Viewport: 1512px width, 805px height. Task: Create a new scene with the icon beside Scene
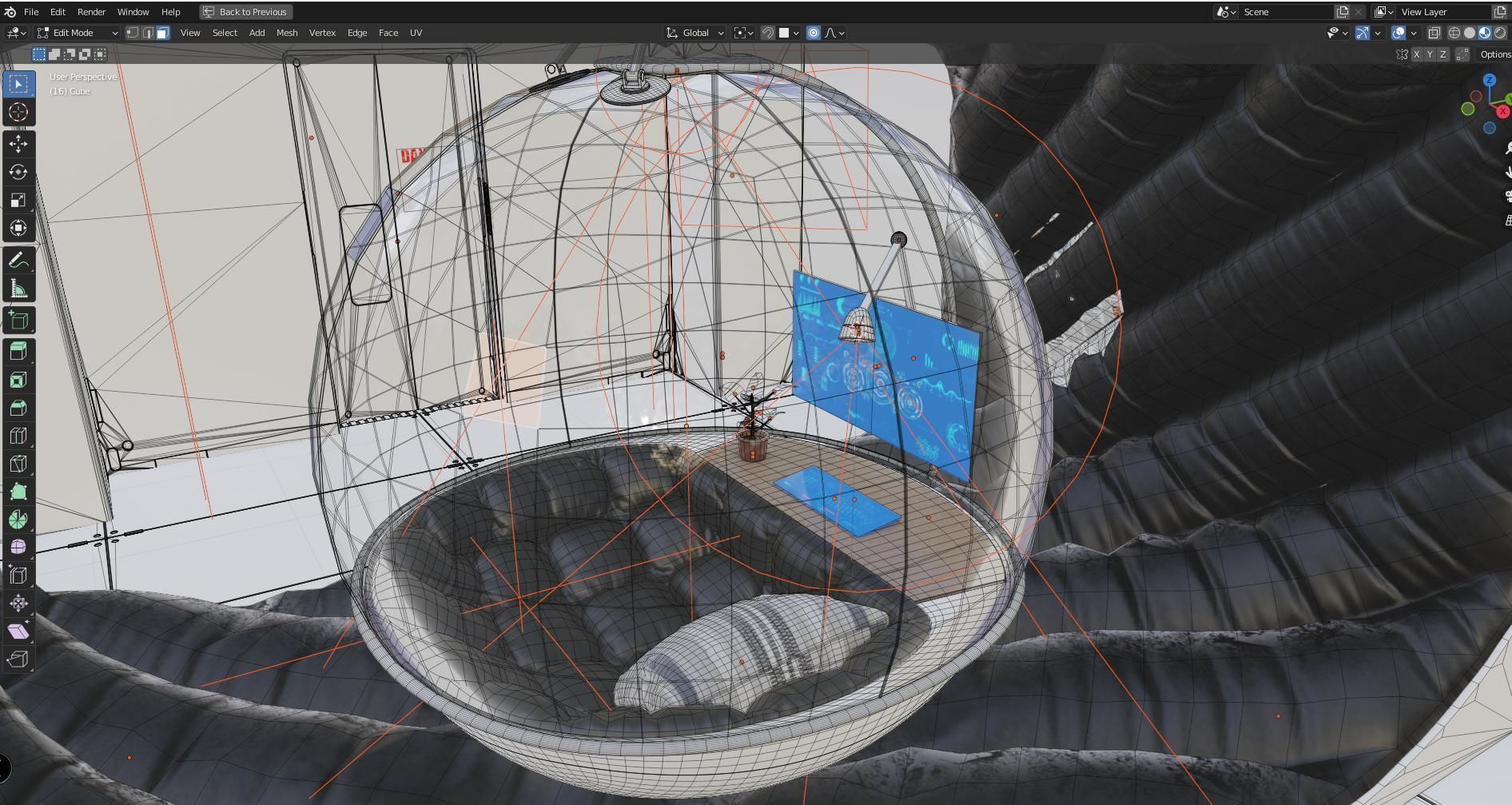pyautogui.click(x=1343, y=12)
